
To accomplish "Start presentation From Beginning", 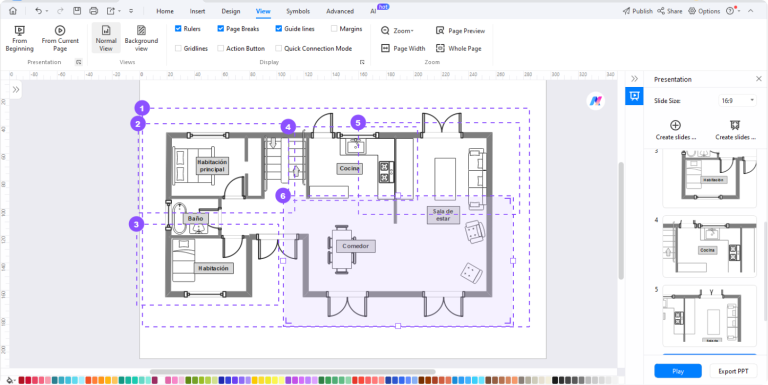I will coord(20,38).
